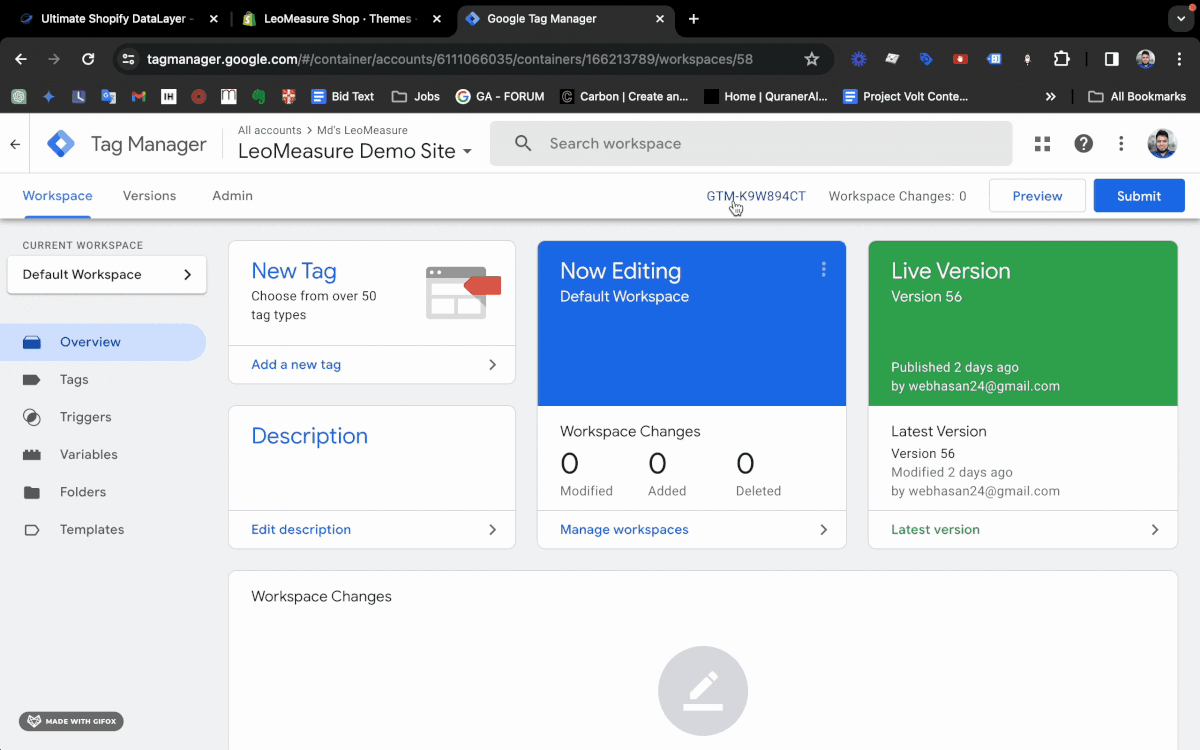Viewport: 1200px width, 750px height.
Task: Select Variables in the left sidebar
Action: click(x=89, y=454)
